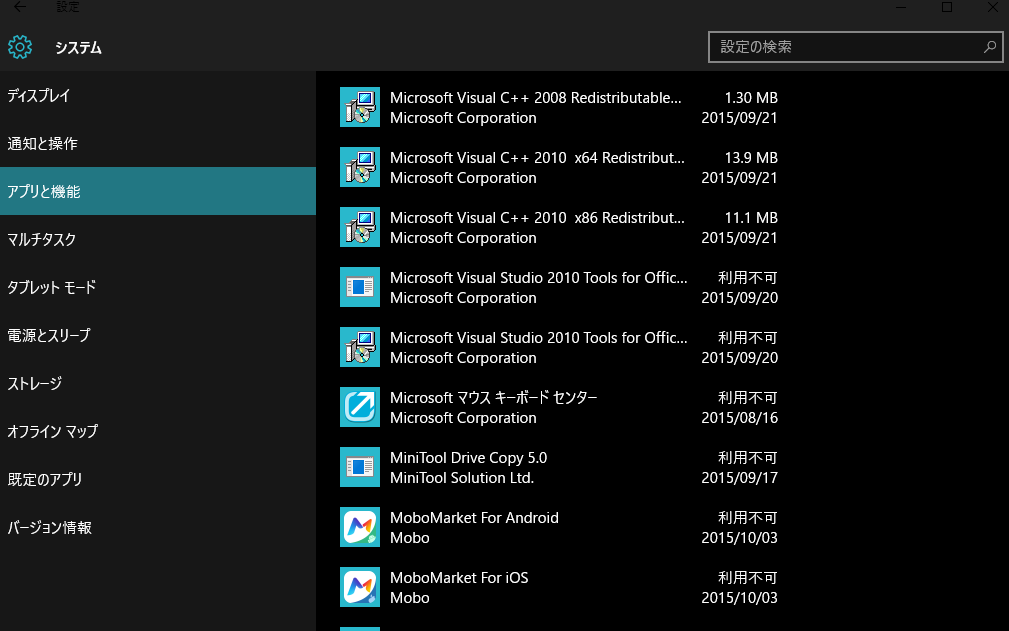This screenshot has height=631, width=1009.
Task: Click the 2015/08/16 install date
Action: 739,418
